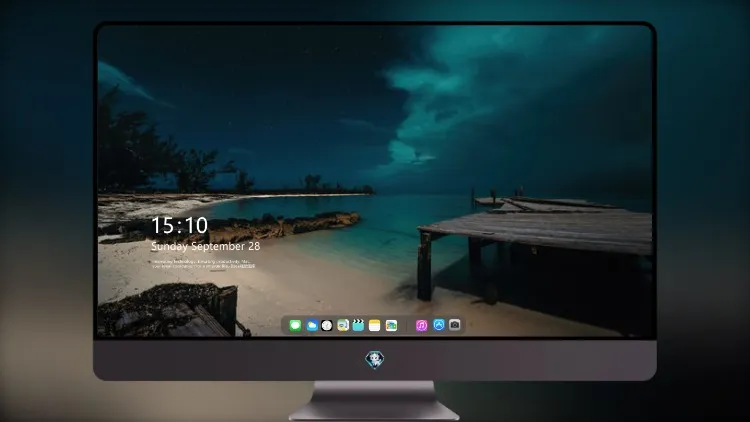Open the Maps app in the dock

[x=343, y=326]
